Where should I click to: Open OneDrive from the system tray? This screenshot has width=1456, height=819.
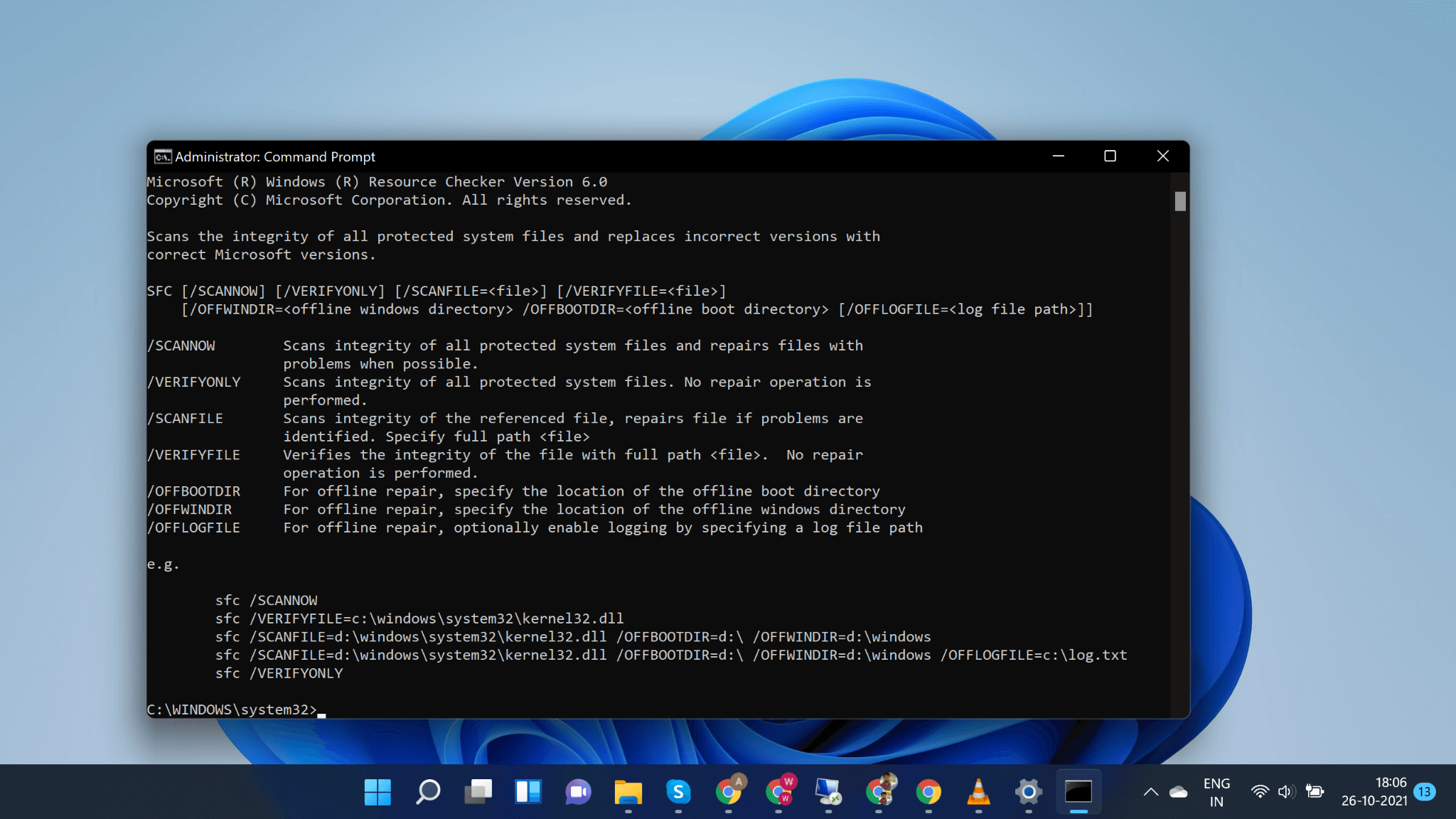click(x=1179, y=791)
